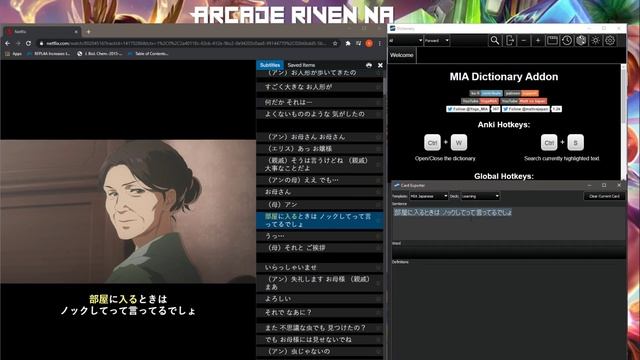Open a new Chrome tab with plus

click(x=88, y=31)
